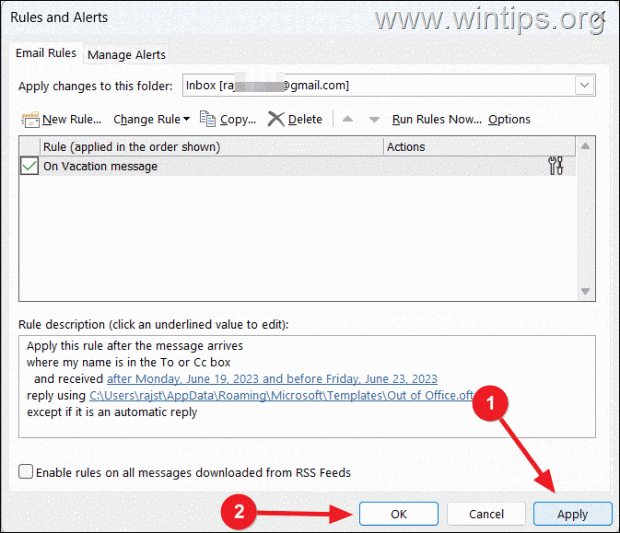
Task: Move rule down with down arrow
Action: [x=374, y=119]
